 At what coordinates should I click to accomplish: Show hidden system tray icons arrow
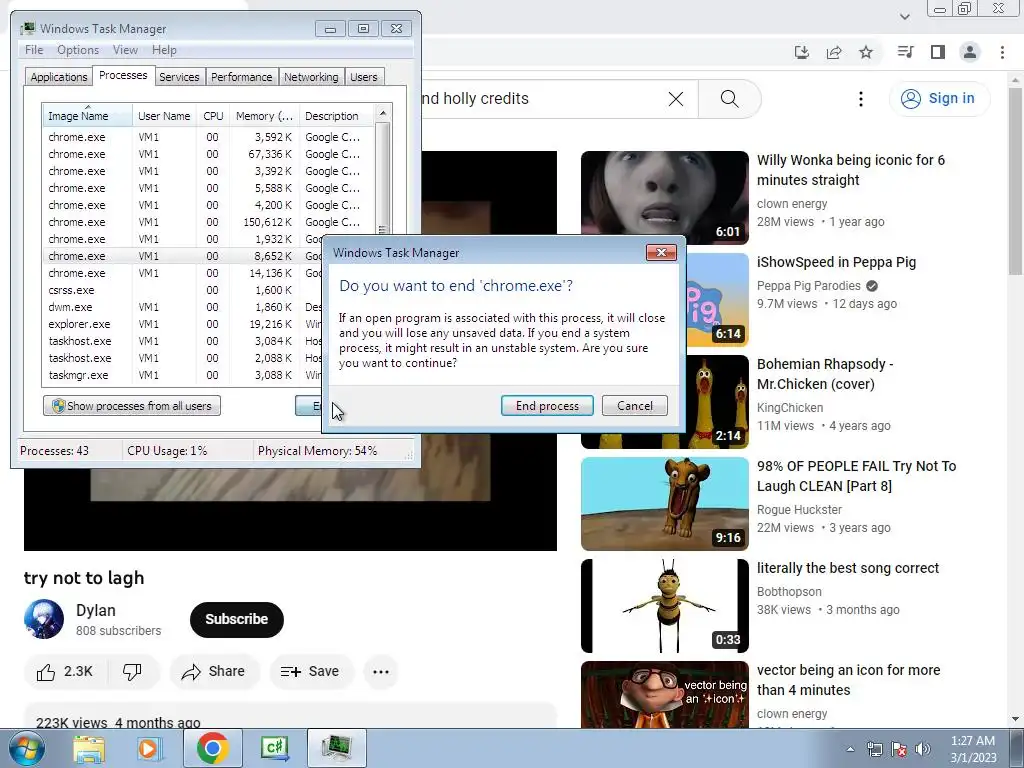(x=850, y=749)
